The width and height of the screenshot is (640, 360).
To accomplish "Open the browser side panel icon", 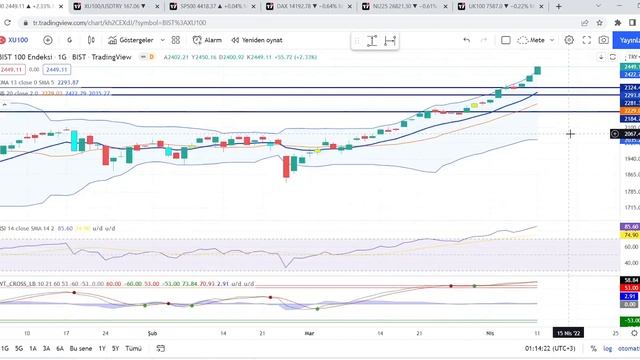I will [632, 23].
